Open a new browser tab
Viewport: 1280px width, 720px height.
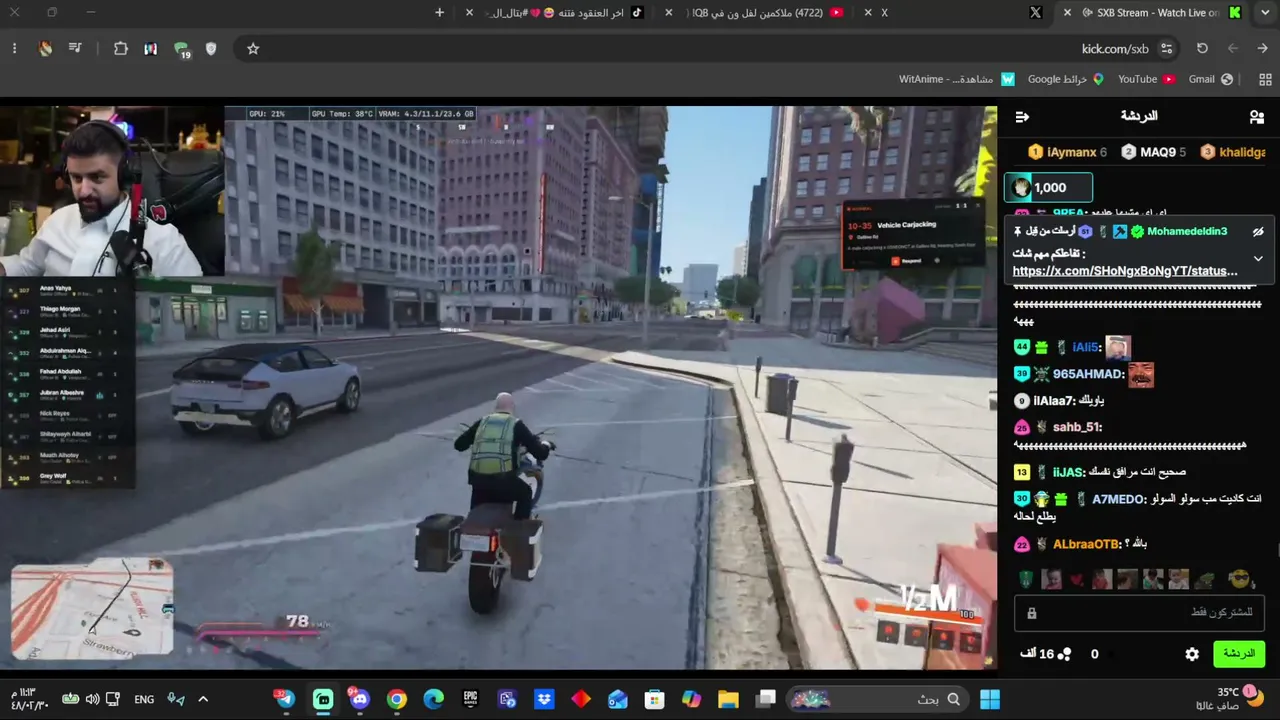439,13
